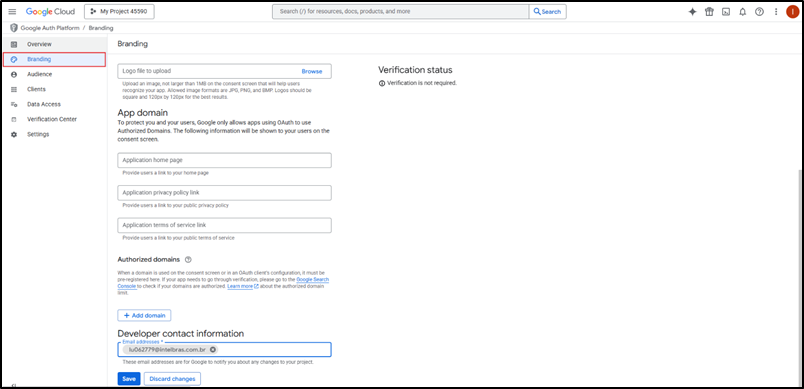Click the page vertical scrollbar
804x389 pixels.
800,277
